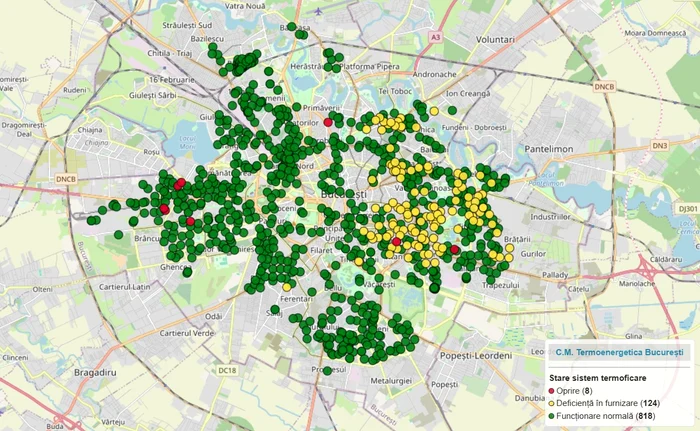This screenshot has width=700, height=431.
Task: Select the Deficiență în furnizare (124) entry
Action: coord(613,403)
